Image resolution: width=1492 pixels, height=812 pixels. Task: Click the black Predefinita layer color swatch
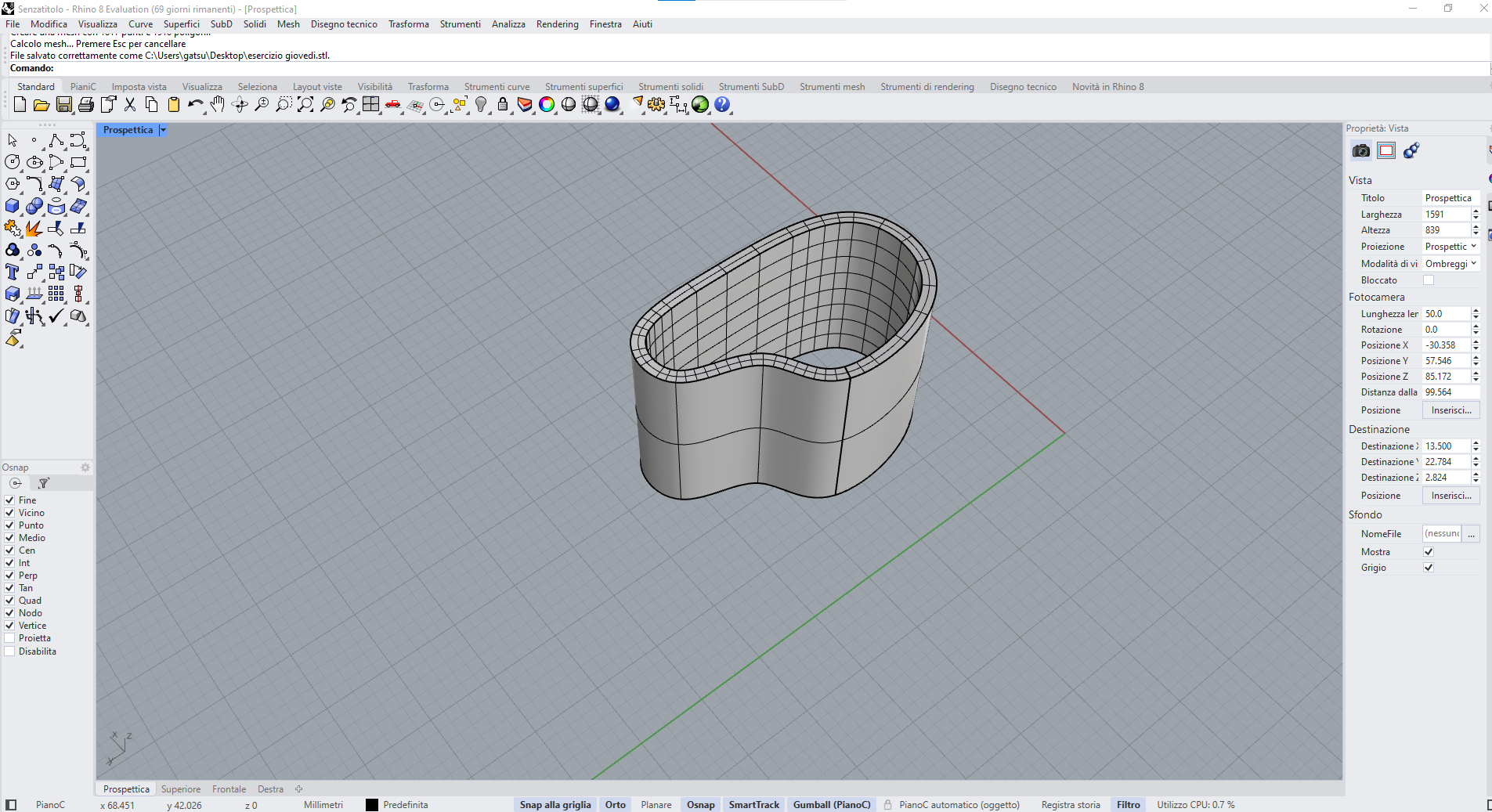click(372, 805)
